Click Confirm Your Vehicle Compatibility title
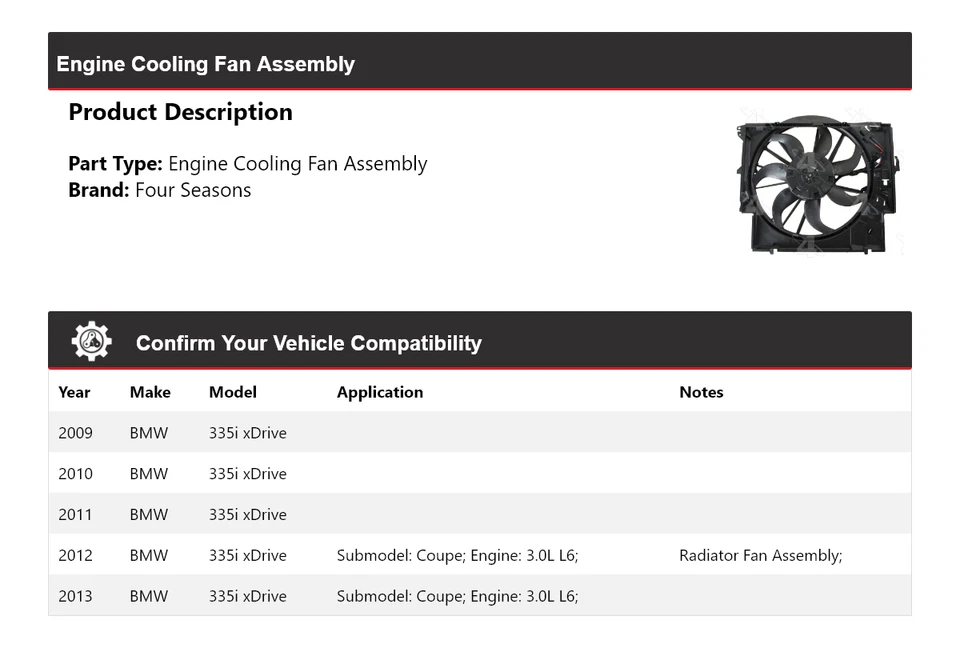Screen dimensions: 960x648 coord(308,343)
